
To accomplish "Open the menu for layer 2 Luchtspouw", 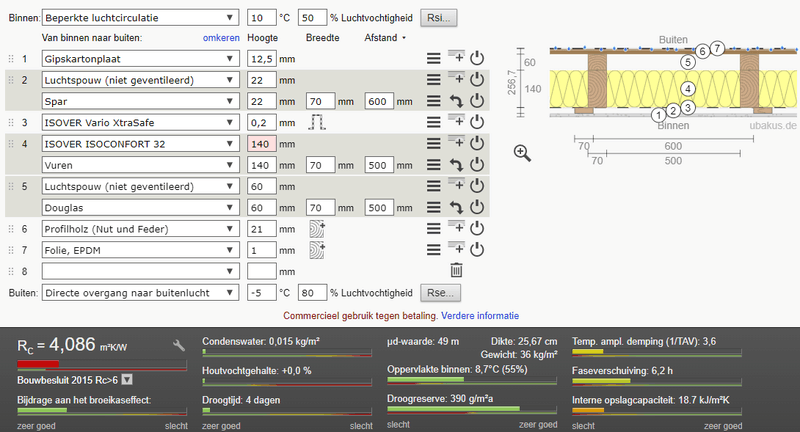I will click(x=434, y=80).
